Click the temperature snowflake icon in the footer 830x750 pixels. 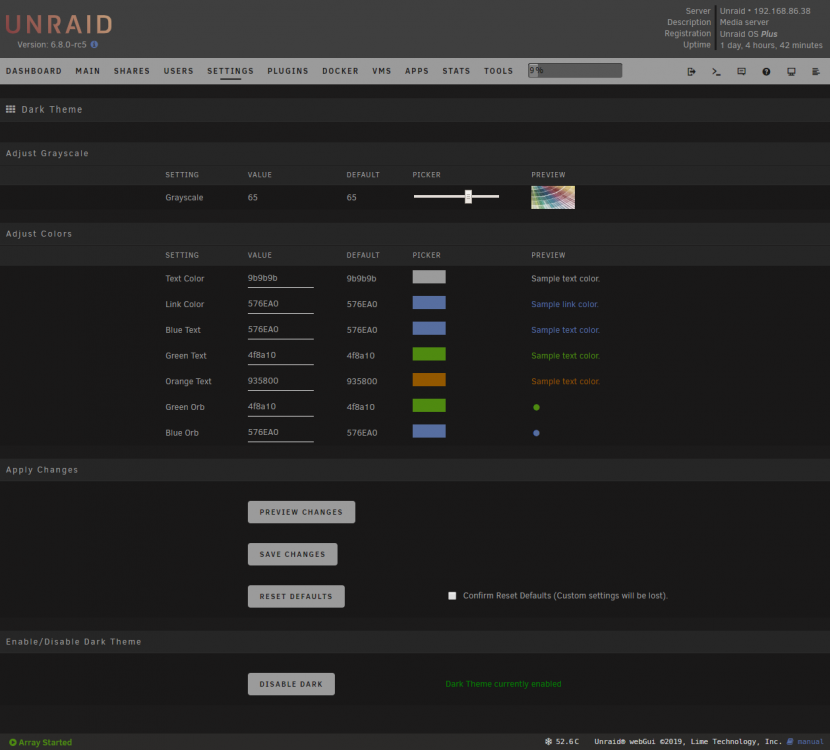548,742
